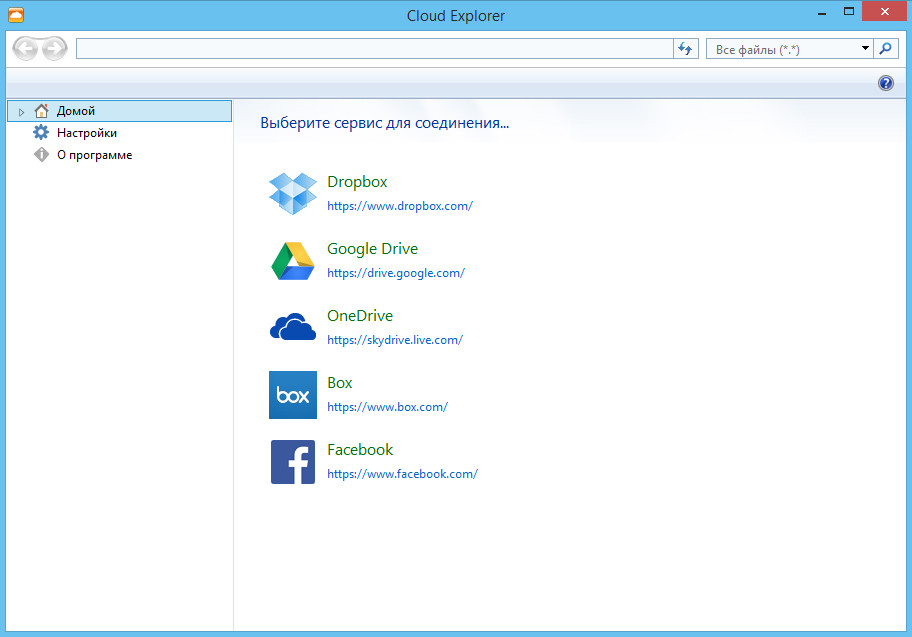Click the Dropbox logo icon
Viewport: 912px width, 637px height.
click(x=293, y=194)
